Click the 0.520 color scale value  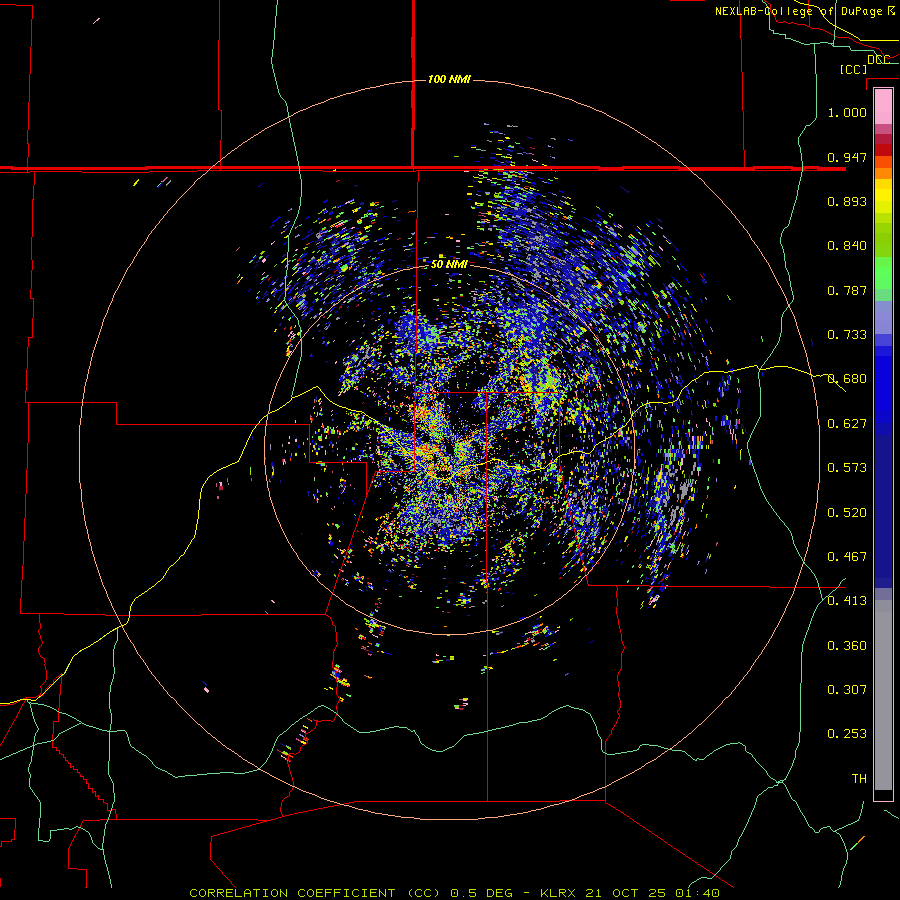coord(847,513)
